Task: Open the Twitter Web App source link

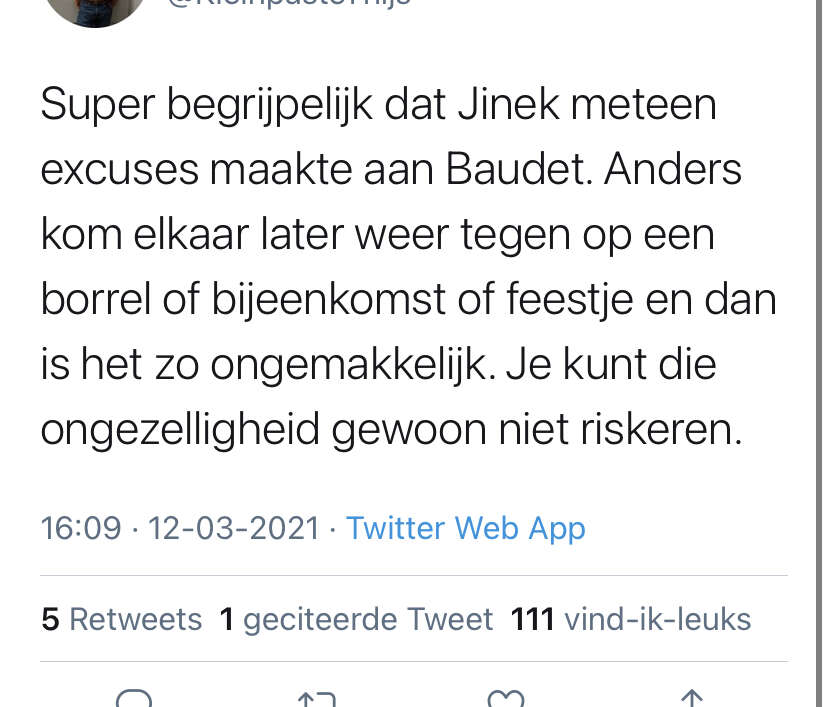Action: point(465,528)
